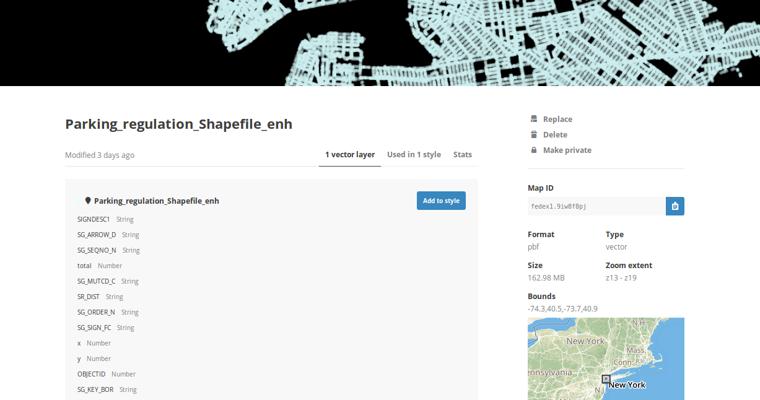This screenshot has height=400, width=760.
Task: Click the tileset preview map banner
Action: point(380,42)
